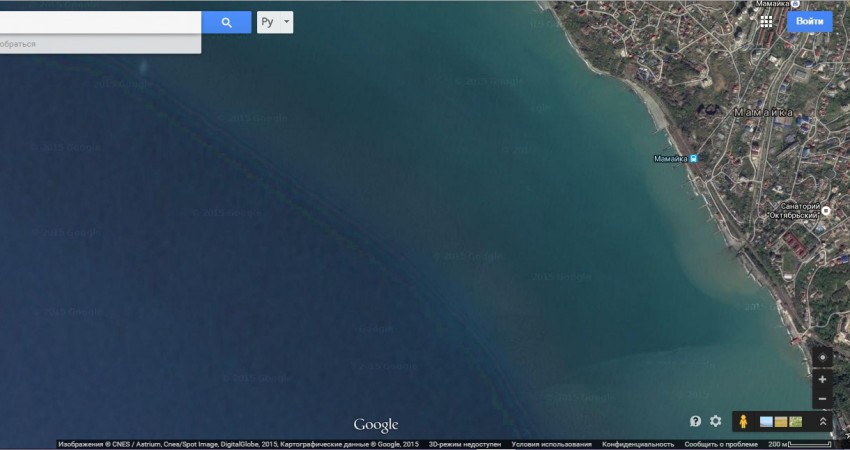Expand the imagery panel with double chevron
The width and height of the screenshot is (850, 450).
coord(822,421)
